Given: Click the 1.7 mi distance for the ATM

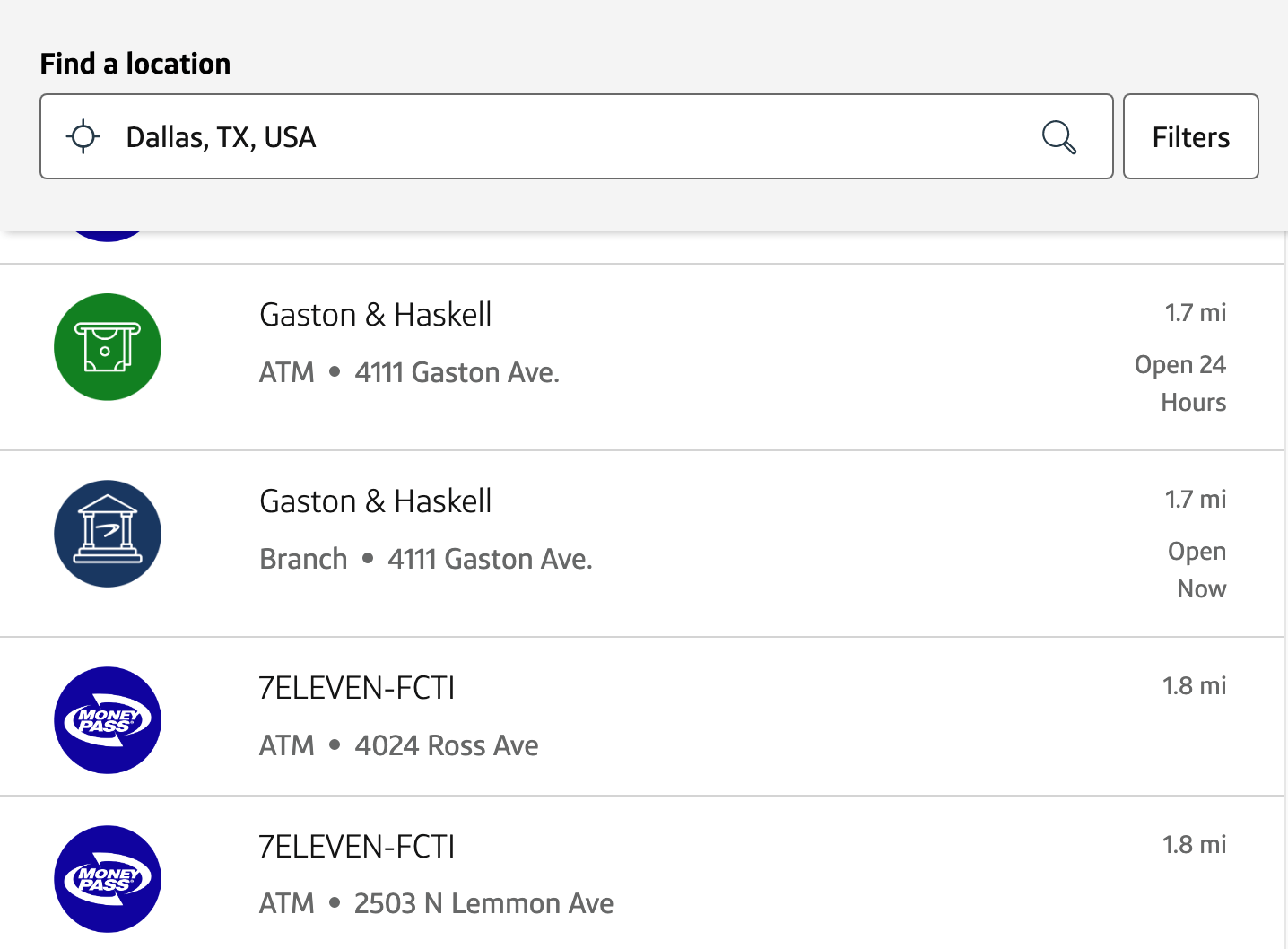Looking at the screenshot, I should click(x=1196, y=312).
